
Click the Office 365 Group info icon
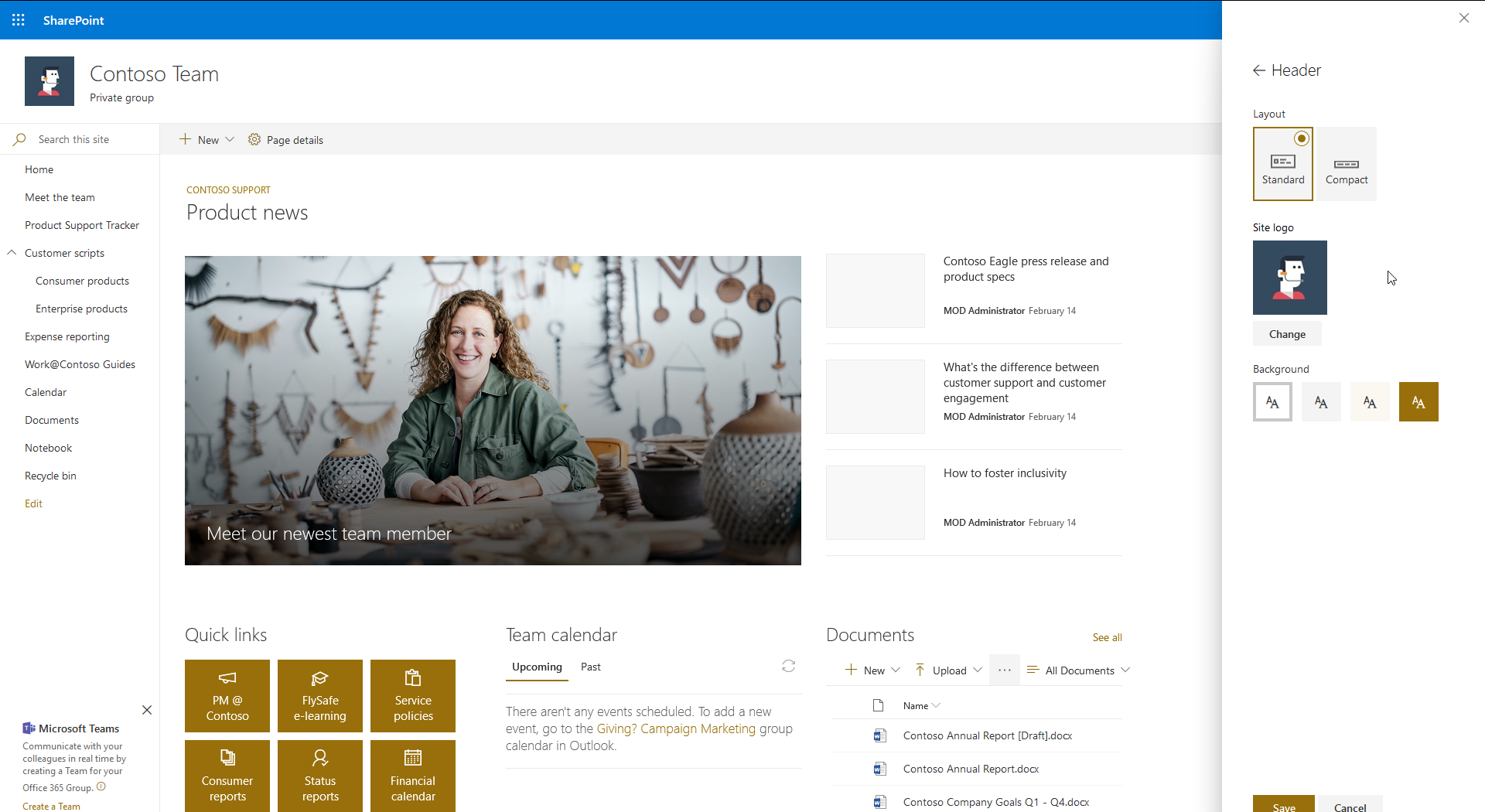pos(101,787)
